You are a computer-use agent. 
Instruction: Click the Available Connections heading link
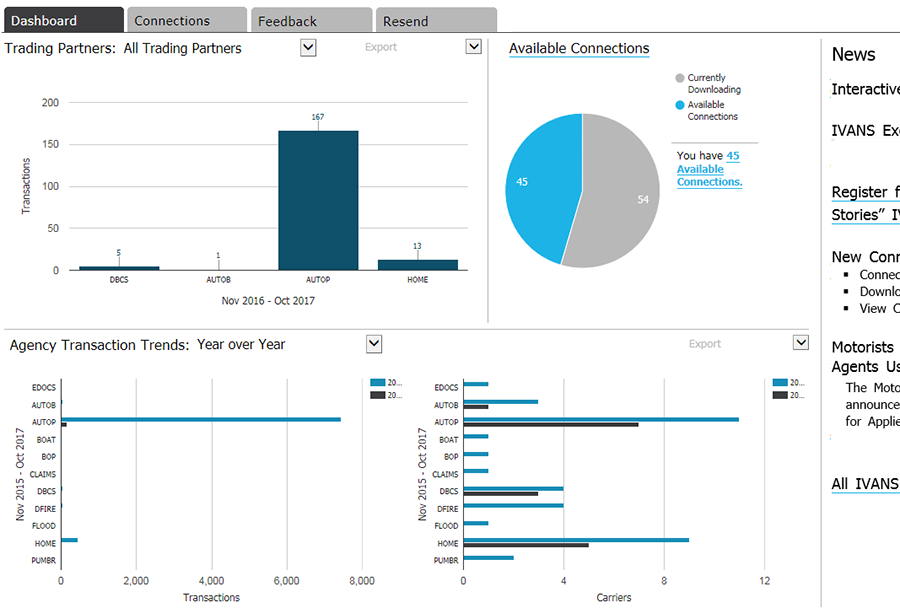coord(579,48)
